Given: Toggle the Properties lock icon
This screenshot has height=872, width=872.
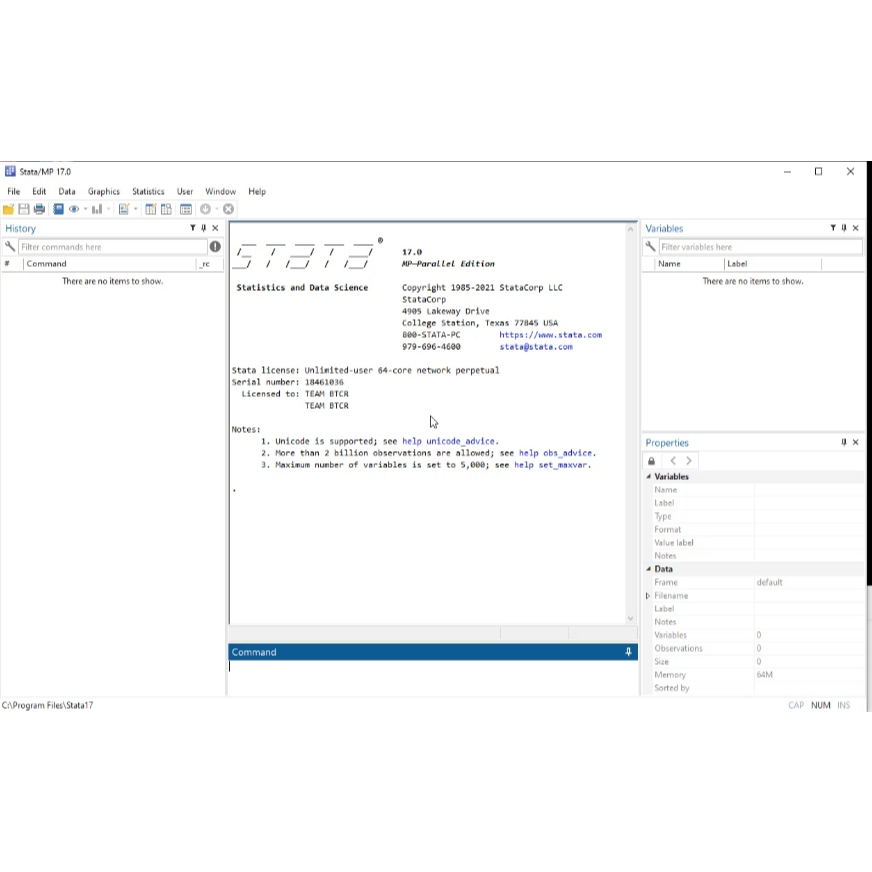Looking at the screenshot, I should click(652, 461).
